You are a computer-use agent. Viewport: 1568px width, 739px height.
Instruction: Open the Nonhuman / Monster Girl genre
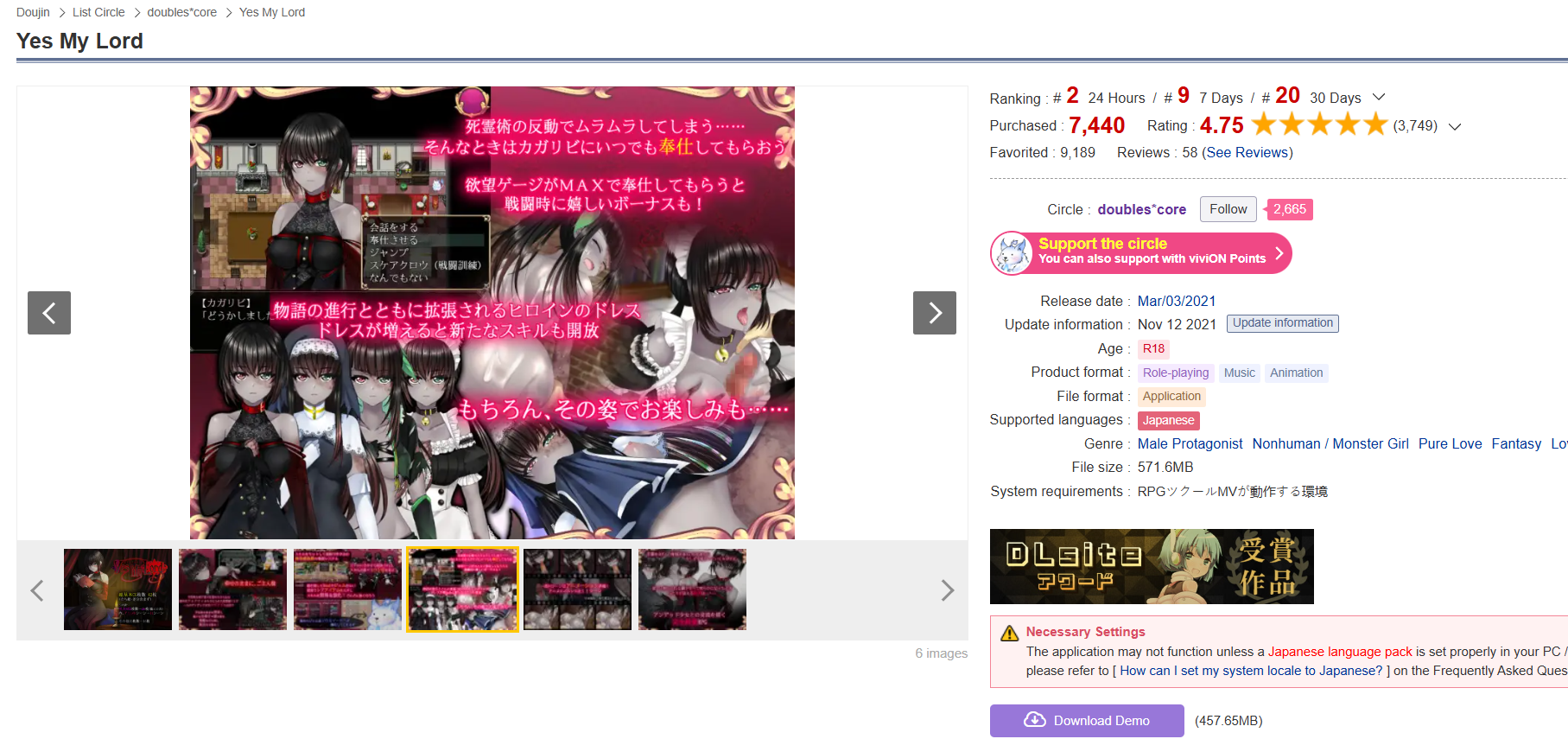point(1330,444)
